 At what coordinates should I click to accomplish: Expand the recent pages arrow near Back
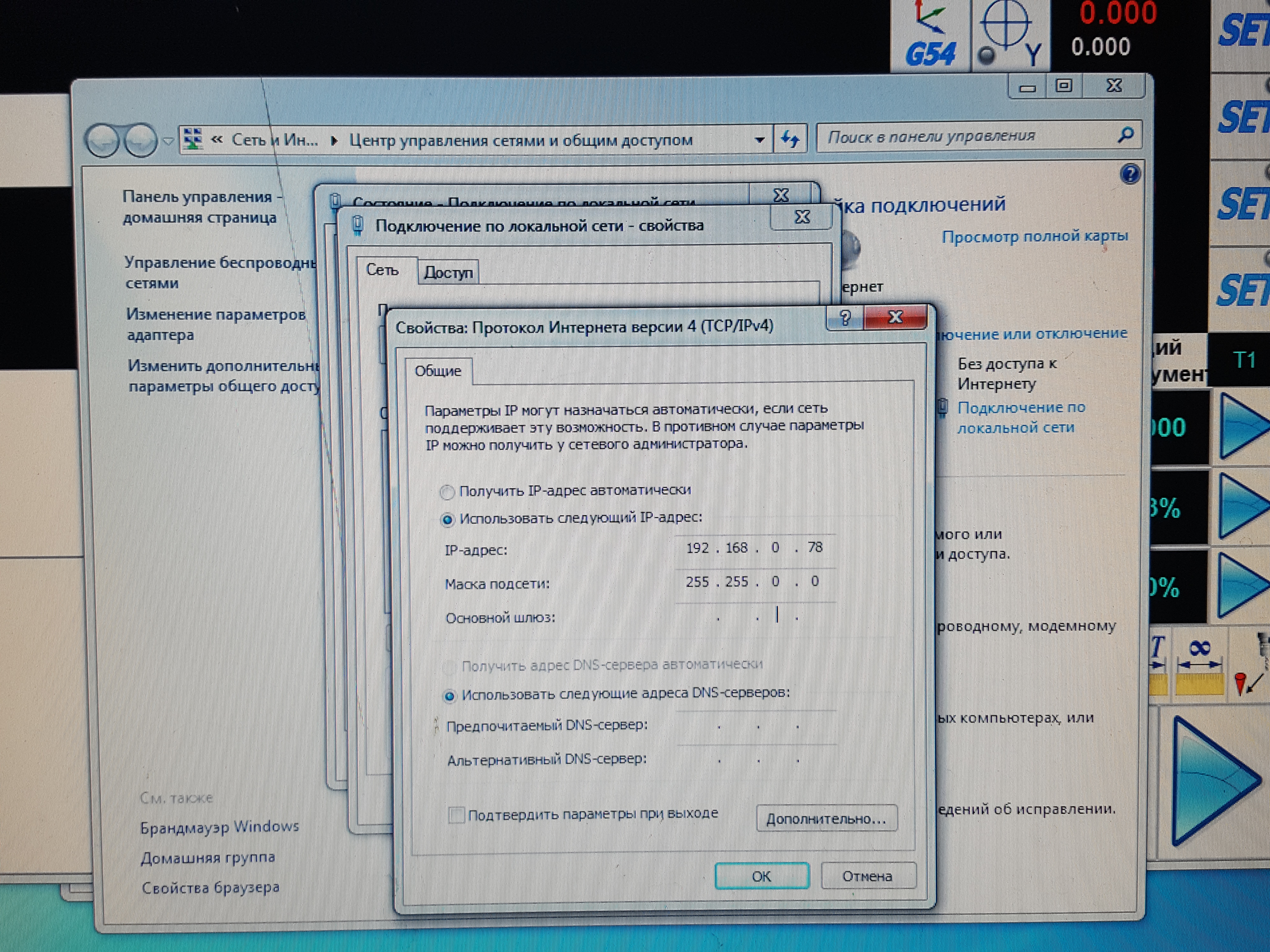click(168, 141)
